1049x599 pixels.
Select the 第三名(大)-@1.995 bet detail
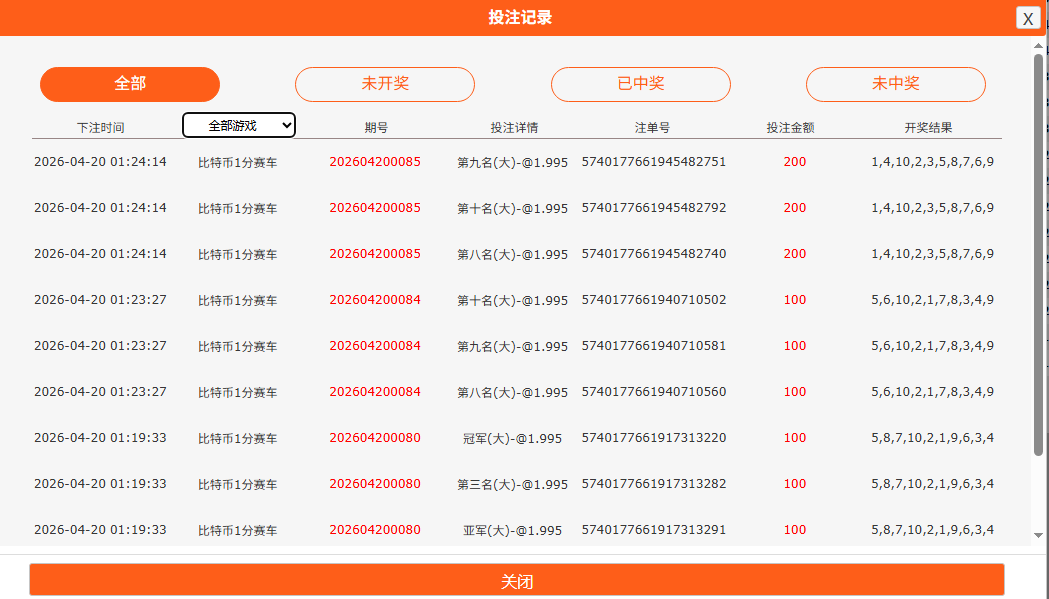pyautogui.click(x=512, y=484)
